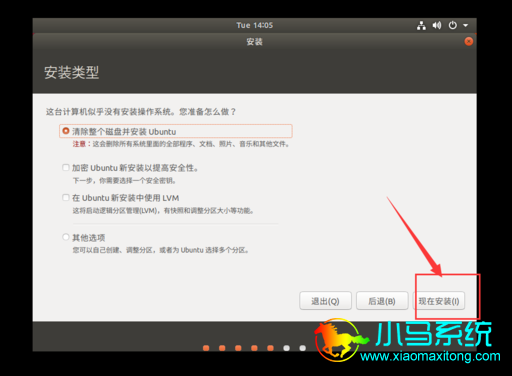Click the 退出(Q) button
Viewport: 512px width, 376px height.
(325, 301)
